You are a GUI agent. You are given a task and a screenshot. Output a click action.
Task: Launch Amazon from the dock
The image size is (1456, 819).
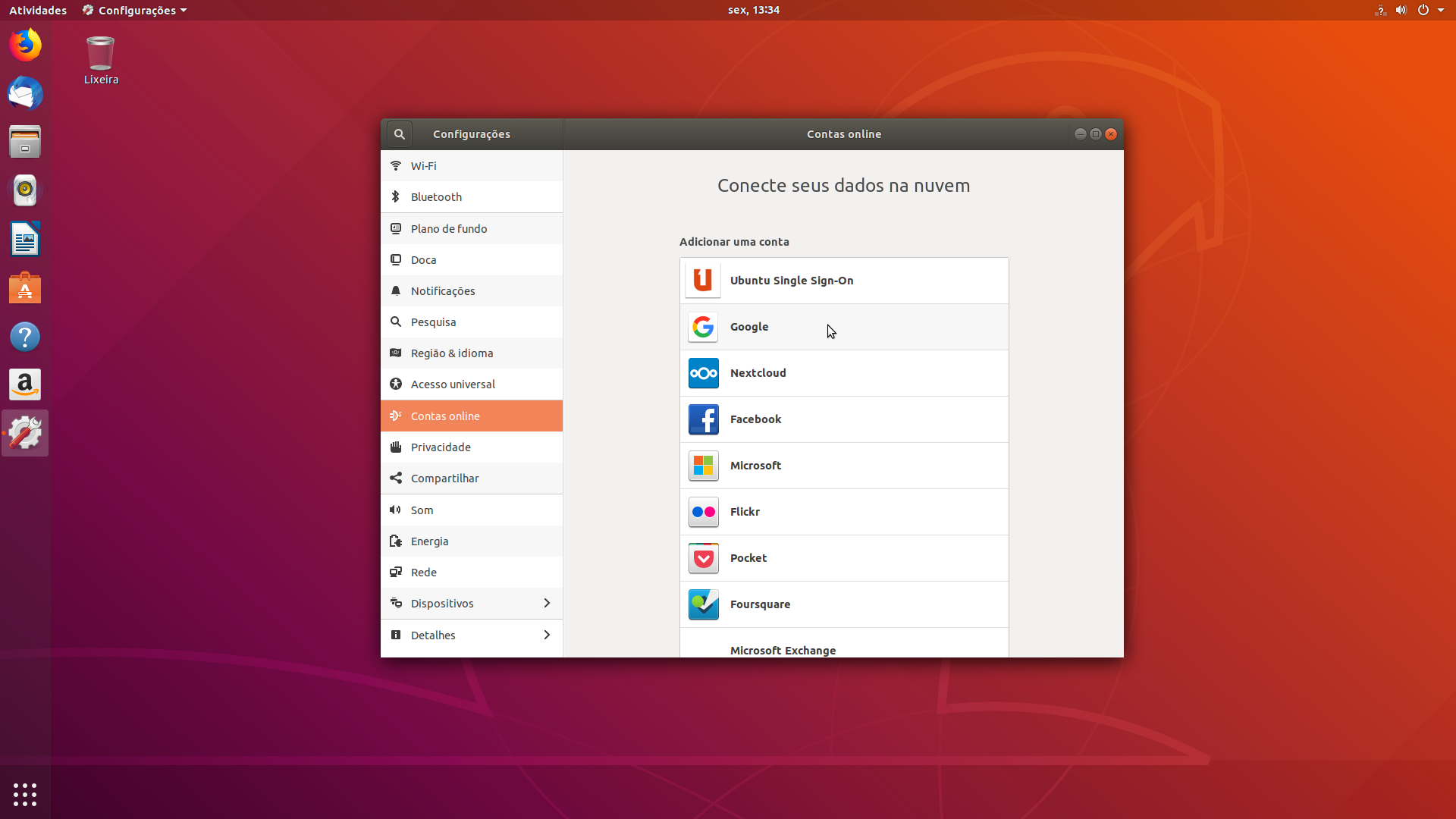click(x=25, y=384)
